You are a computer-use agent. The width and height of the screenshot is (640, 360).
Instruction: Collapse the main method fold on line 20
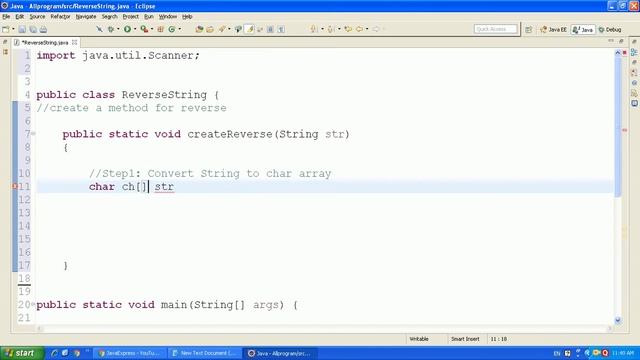pyautogui.click(x=33, y=304)
